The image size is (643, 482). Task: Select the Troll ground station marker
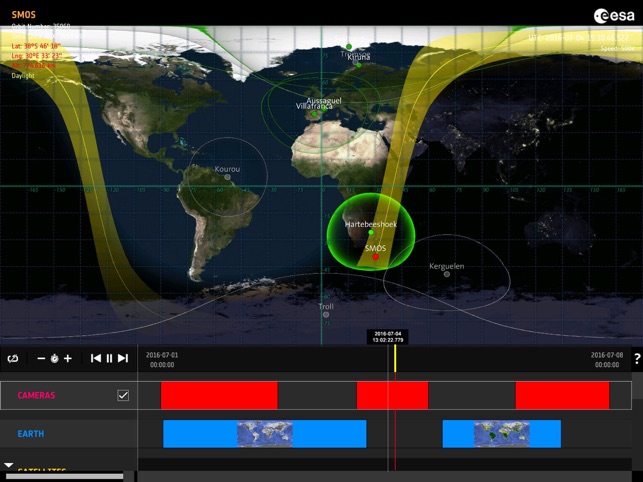[326, 315]
